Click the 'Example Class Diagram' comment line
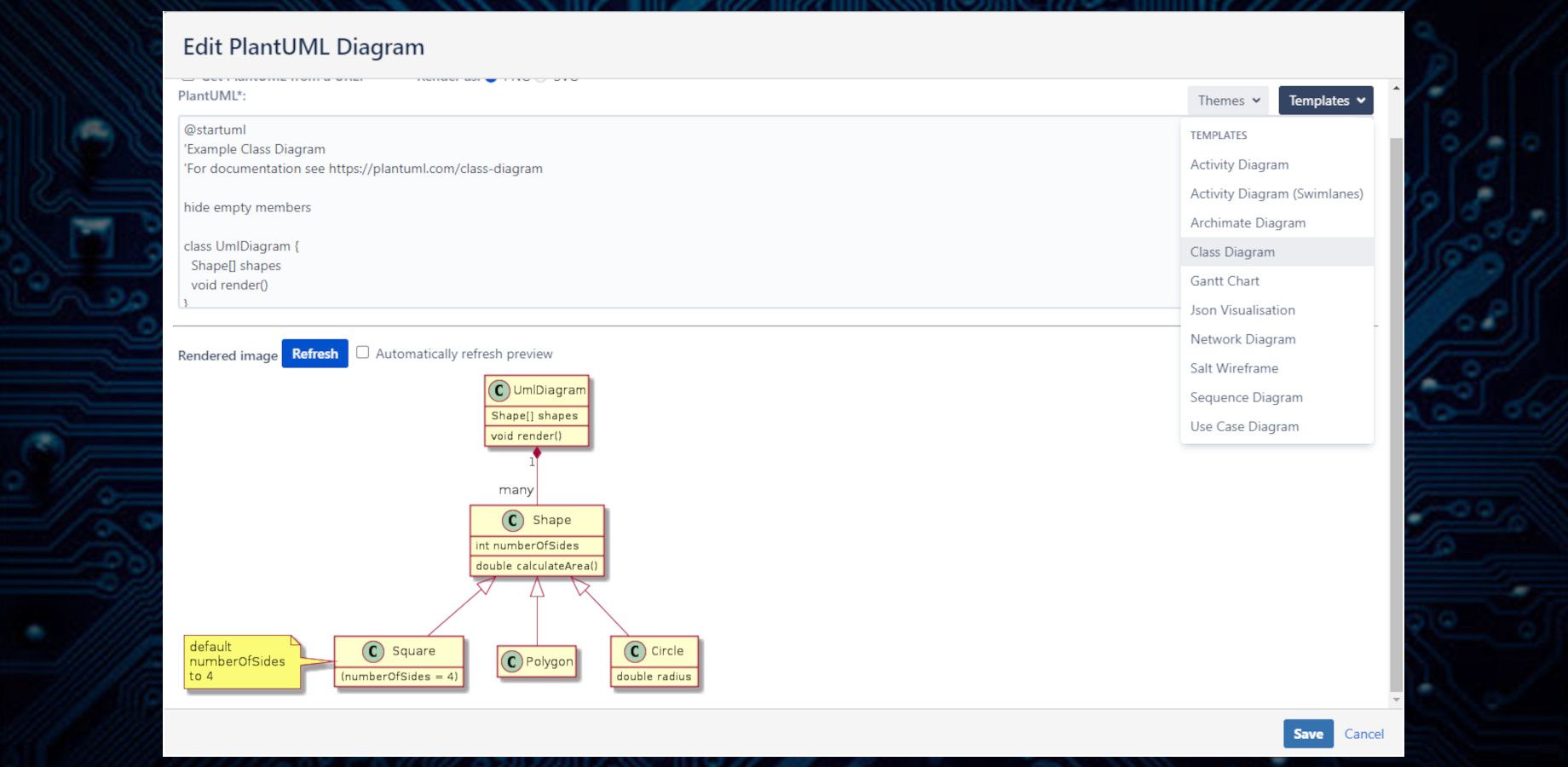Image resolution: width=1568 pixels, height=767 pixels. click(255, 149)
